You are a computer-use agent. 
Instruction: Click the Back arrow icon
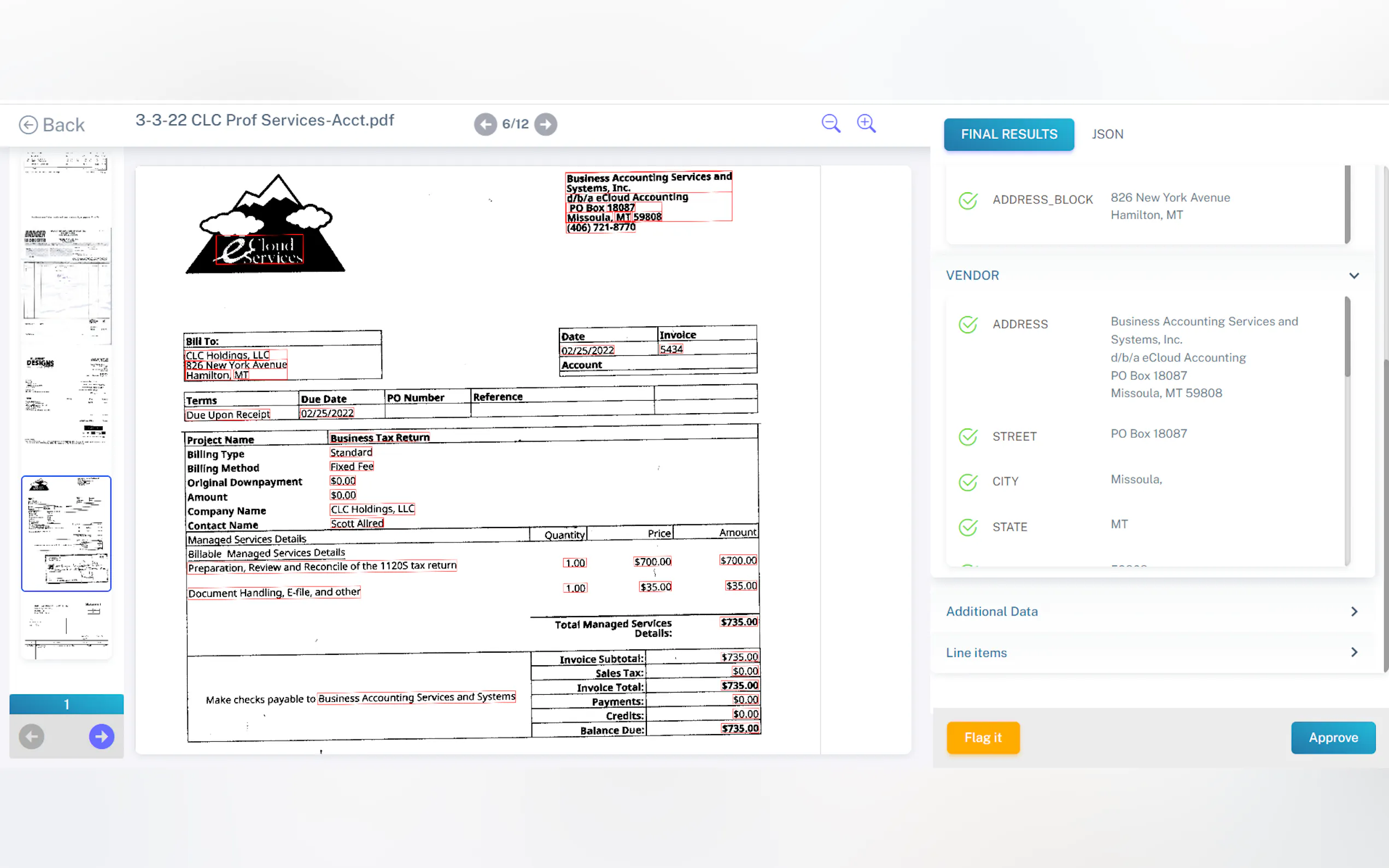click(28, 125)
